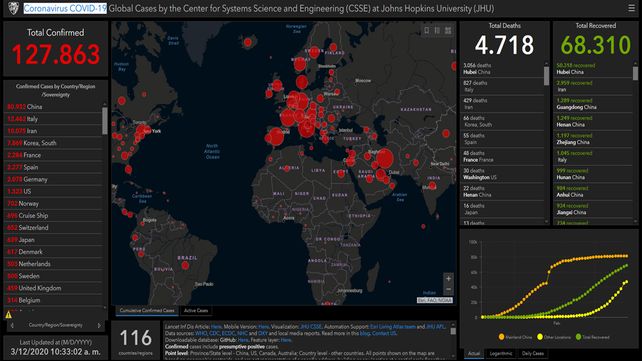Select the Actual chart tab

click(474, 354)
